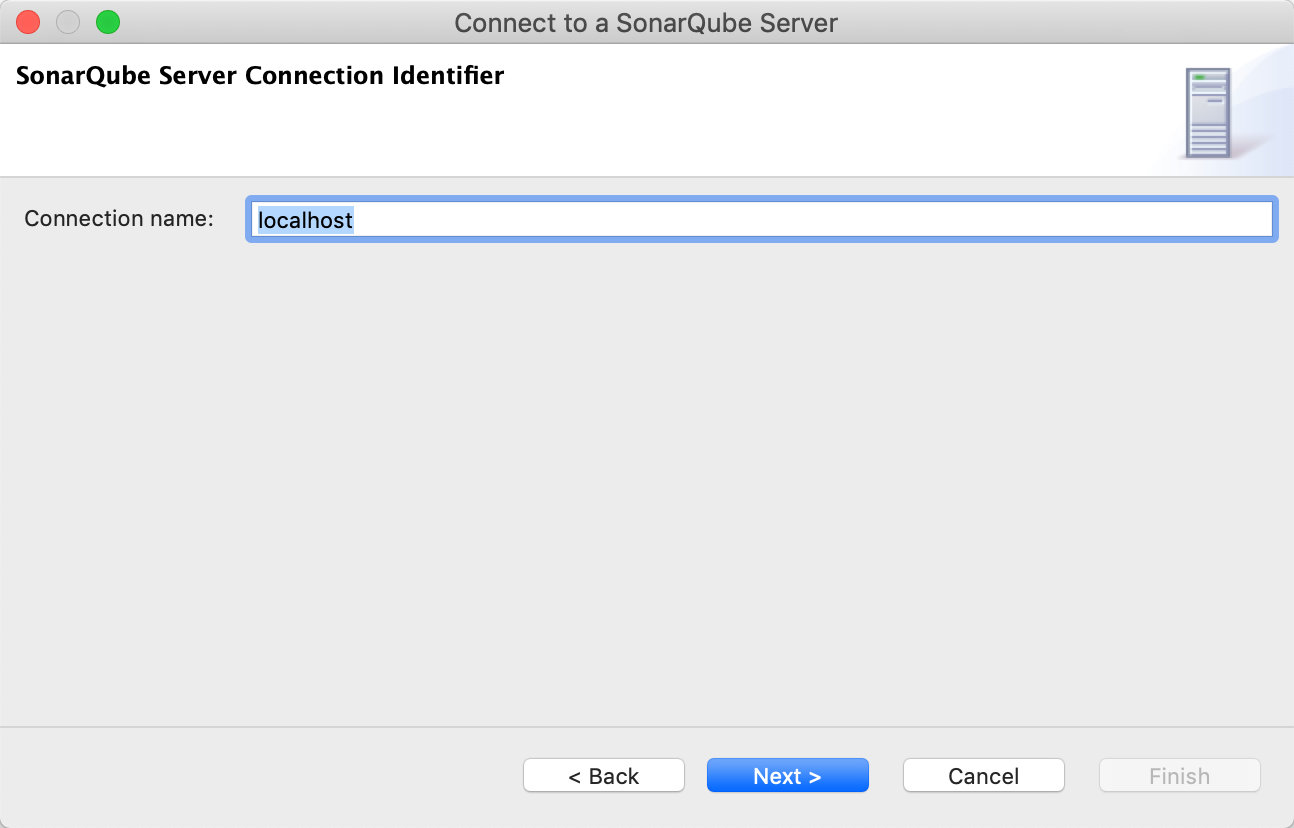Cancel the SonarQube connection wizard
This screenshot has height=828, width=1294.
[x=983, y=775]
